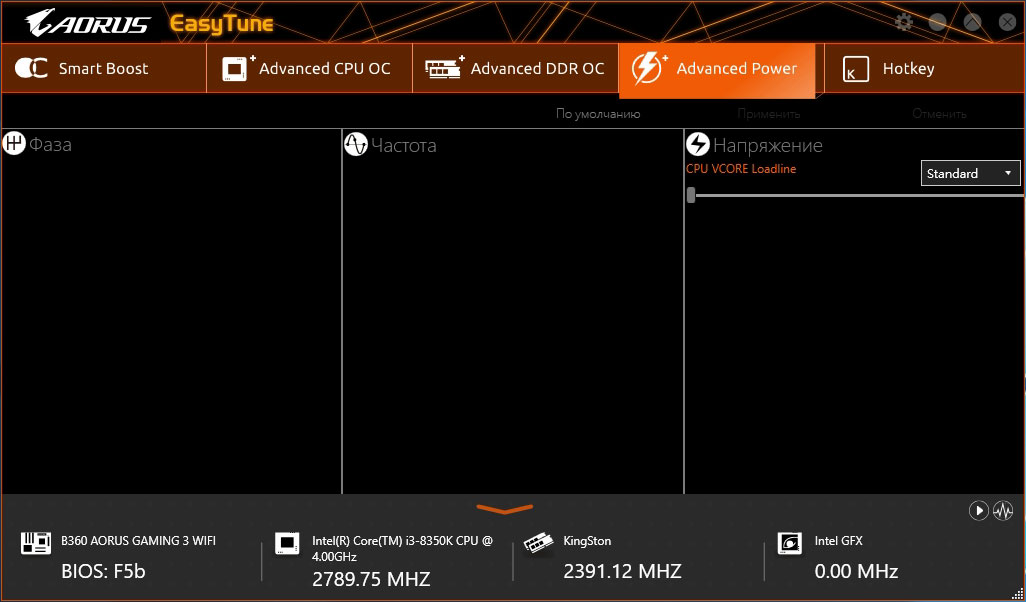
Task: Click the EasyTune title text
Action: point(222,24)
